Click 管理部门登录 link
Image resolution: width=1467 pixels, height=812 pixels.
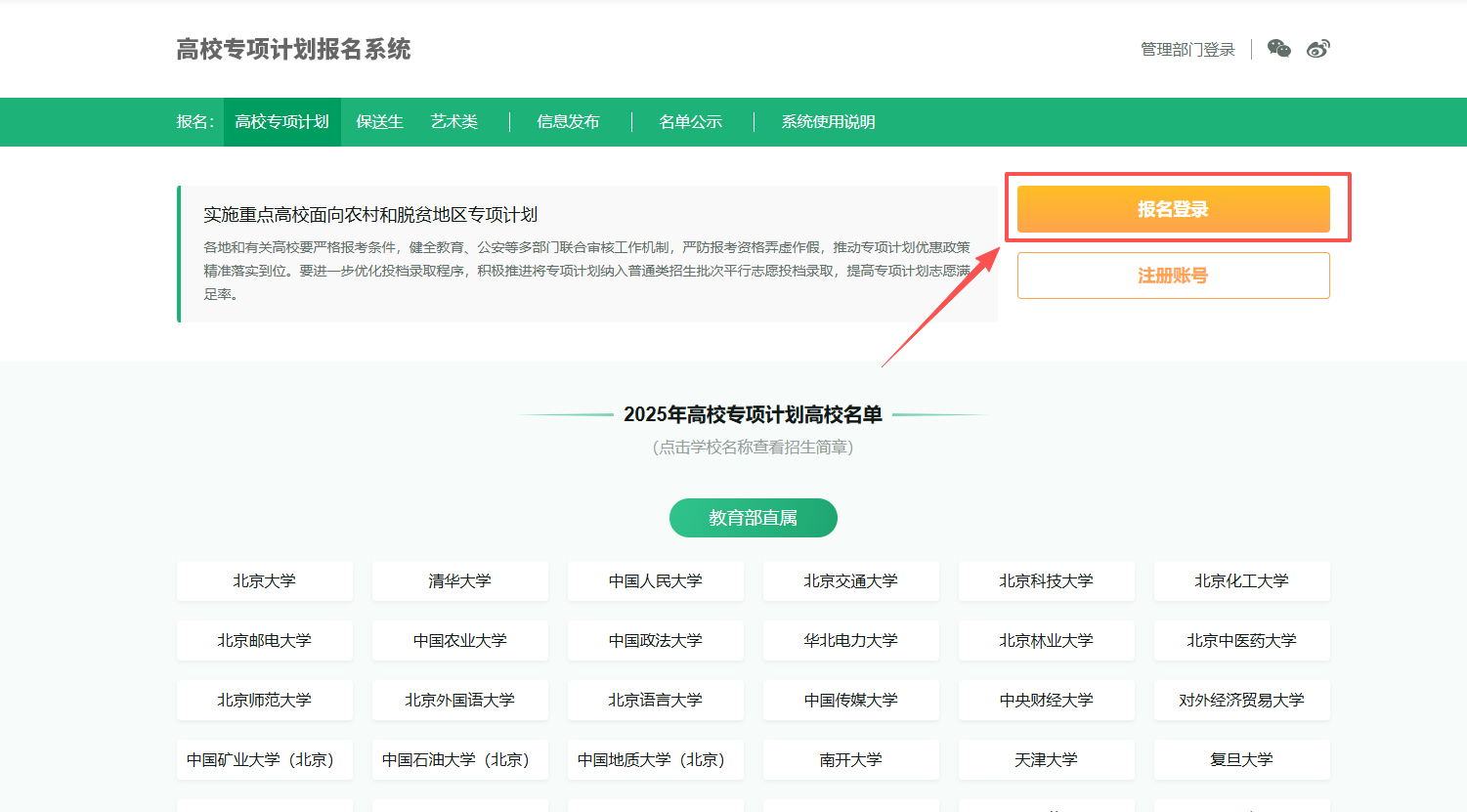coord(1187,50)
